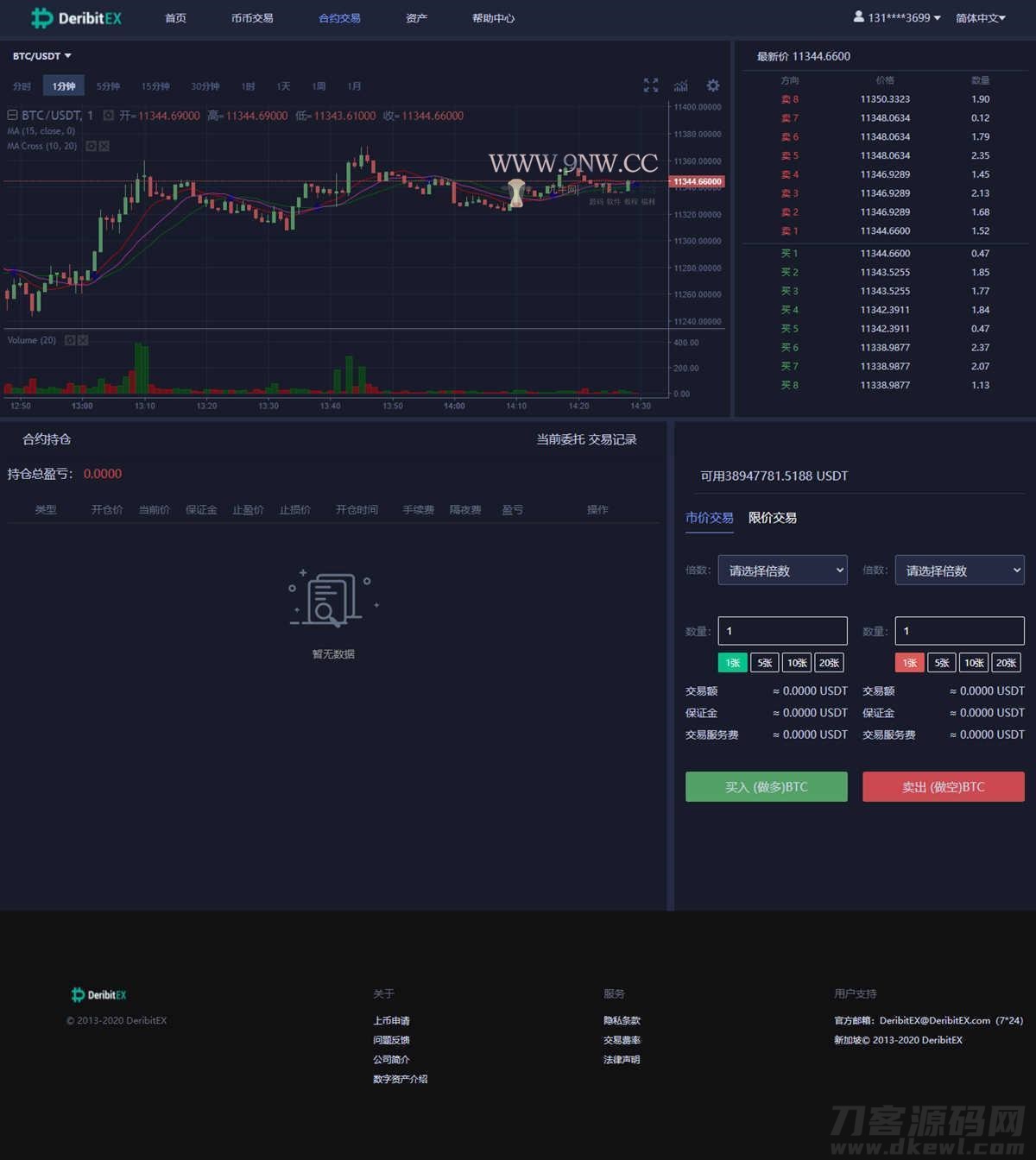This screenshot has height=1160, width=1036.
Task: Open the 简体中文 language dropdown
Action: point(980,18)
